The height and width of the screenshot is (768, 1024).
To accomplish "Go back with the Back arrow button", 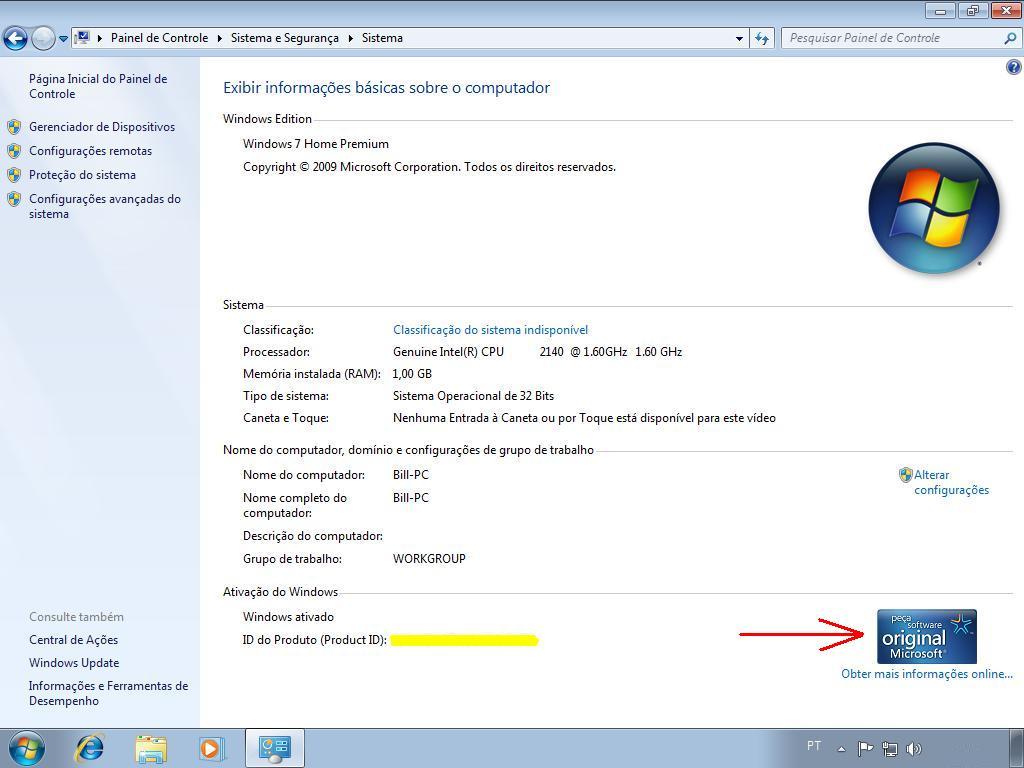I will (15, 39).
